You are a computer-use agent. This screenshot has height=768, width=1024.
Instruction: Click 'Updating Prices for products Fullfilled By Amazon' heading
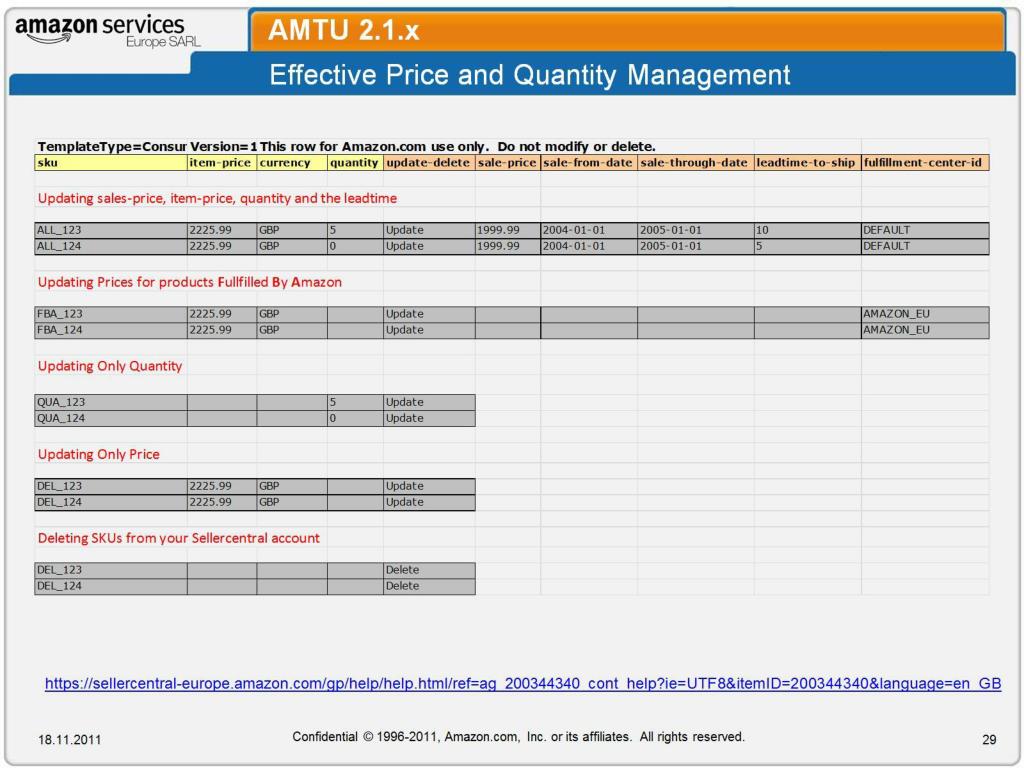coord(189,282)
